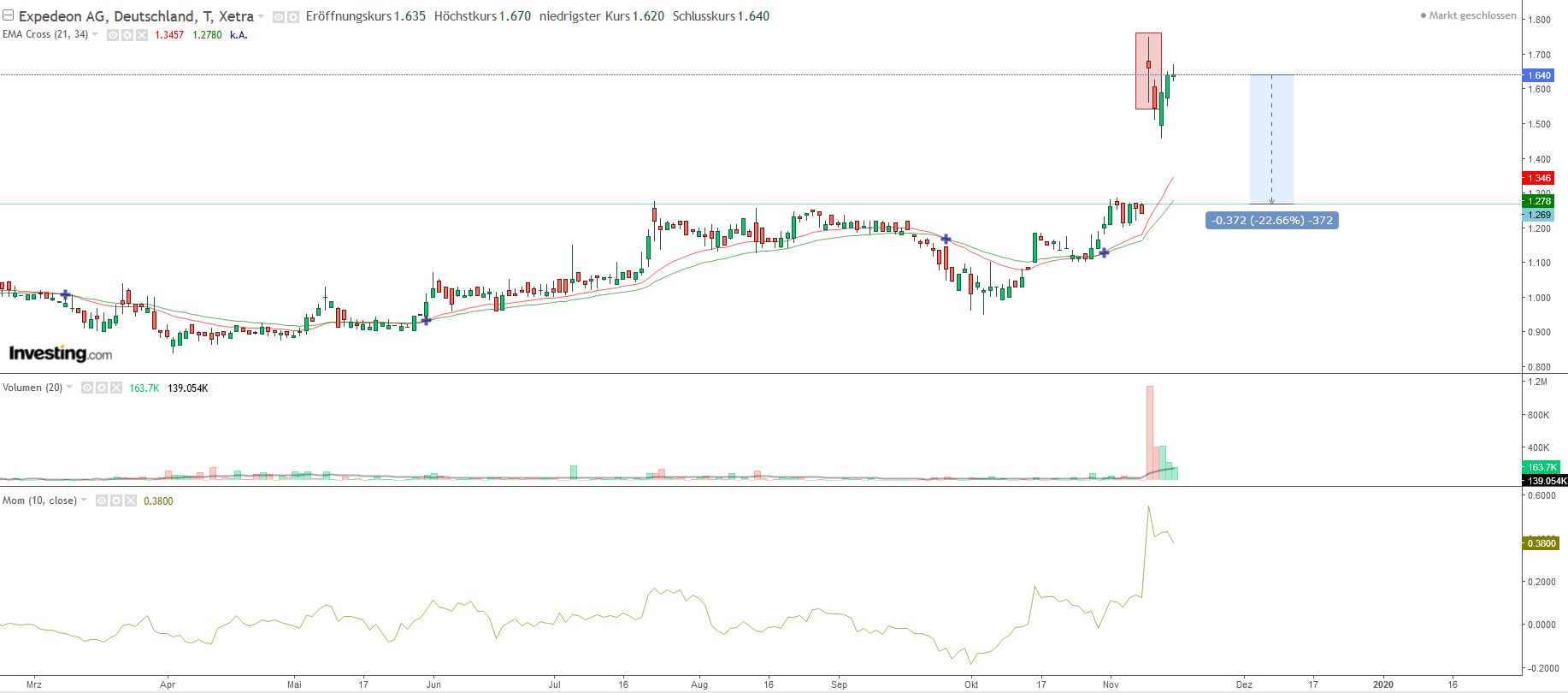1568x693 pixels.
Task: Expand the Volumen (20) dropdown arrow
Action: 69,388
